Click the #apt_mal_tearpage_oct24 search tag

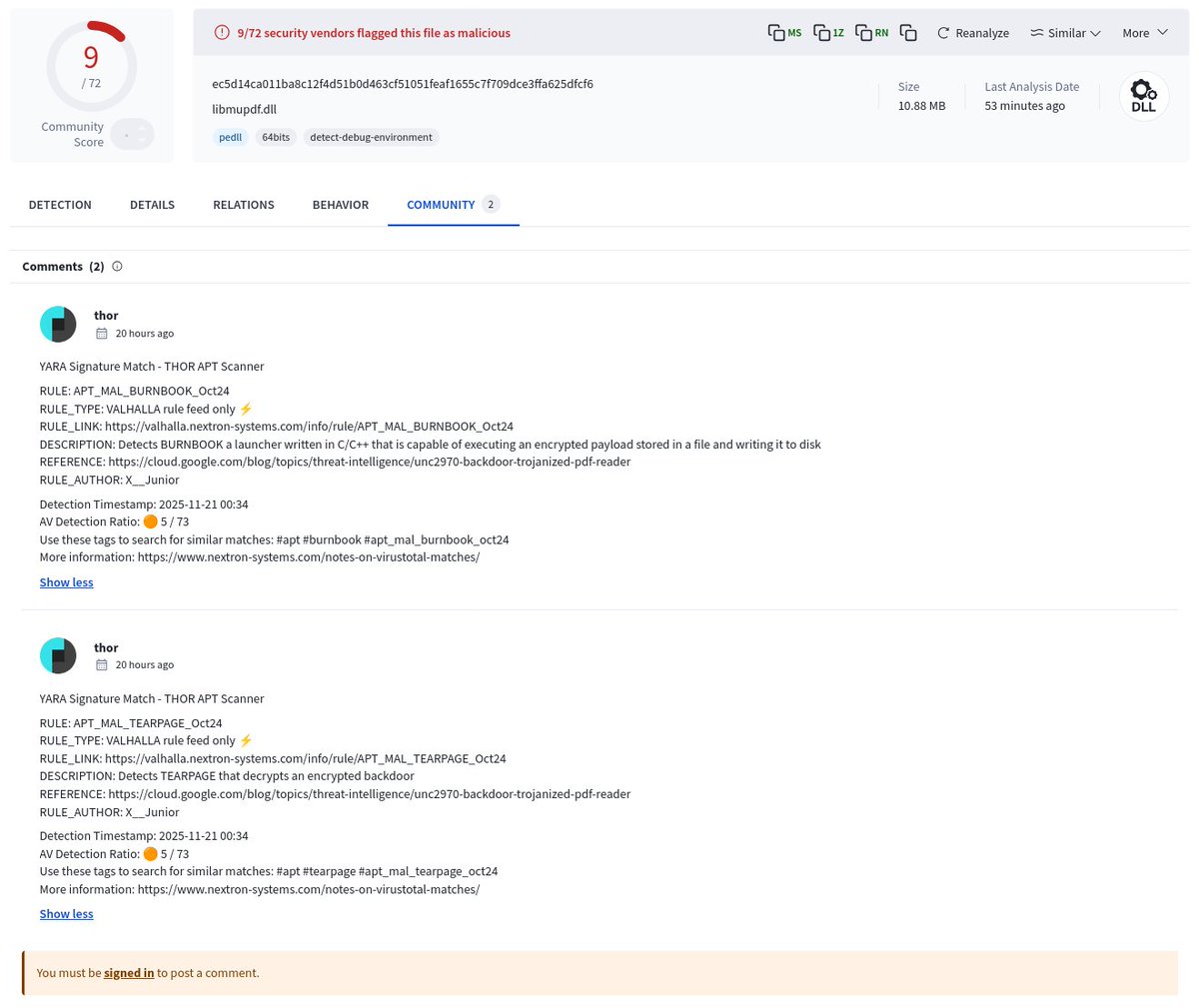click(x=428, y=871)
